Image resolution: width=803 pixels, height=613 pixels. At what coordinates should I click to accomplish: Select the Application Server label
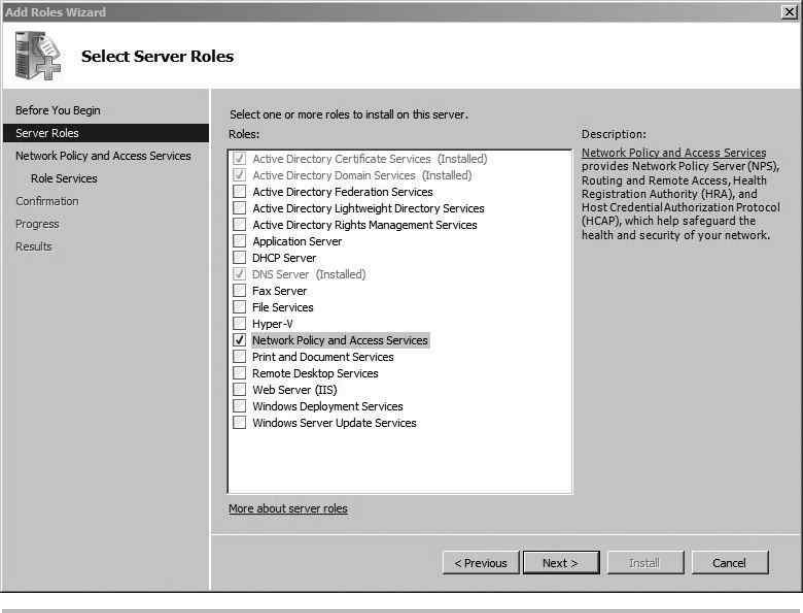tap(297, 241)
